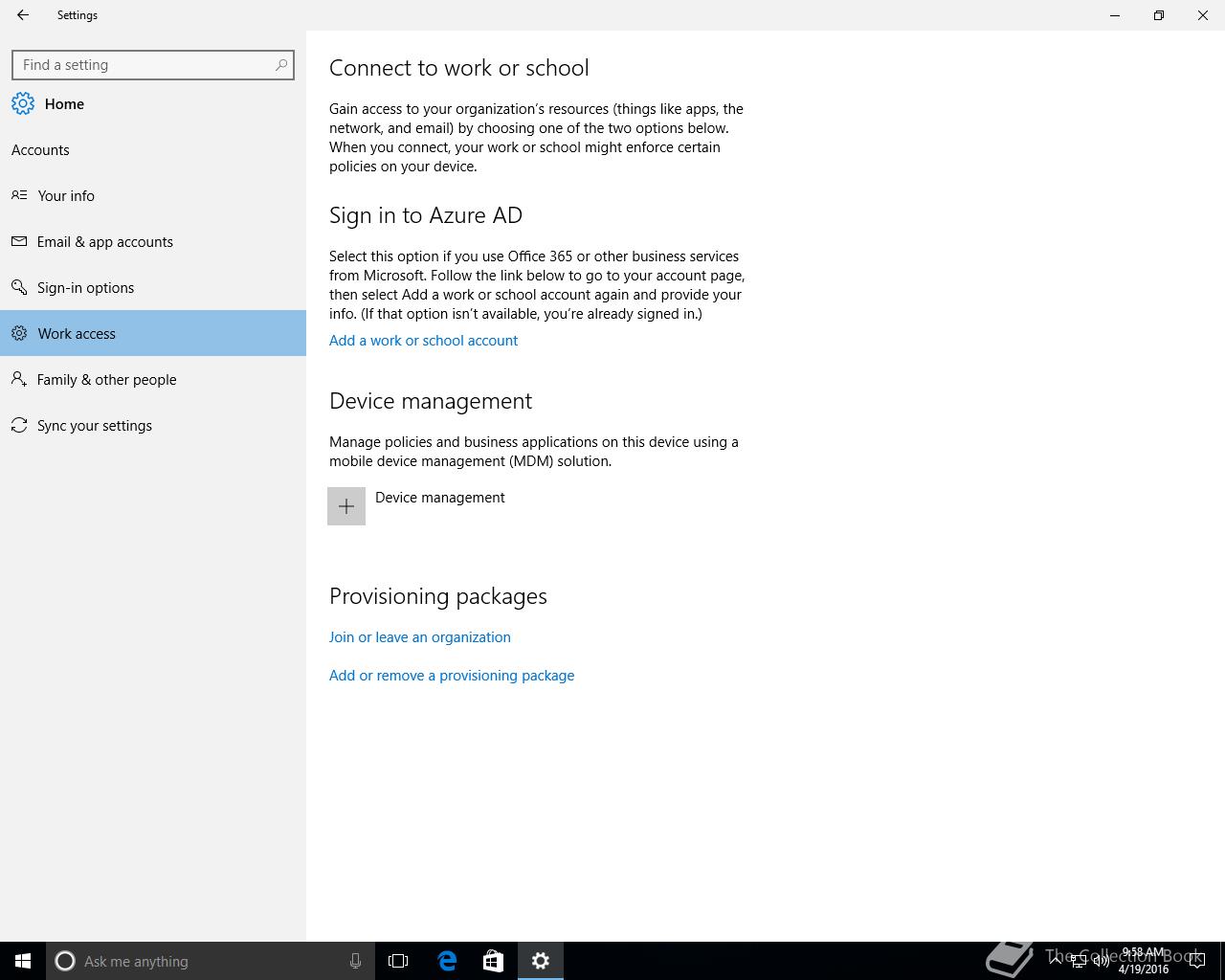Viewport: 1225px width, 980px height.
Task: Click the Sync arrows icon
Action: [19, 425]
